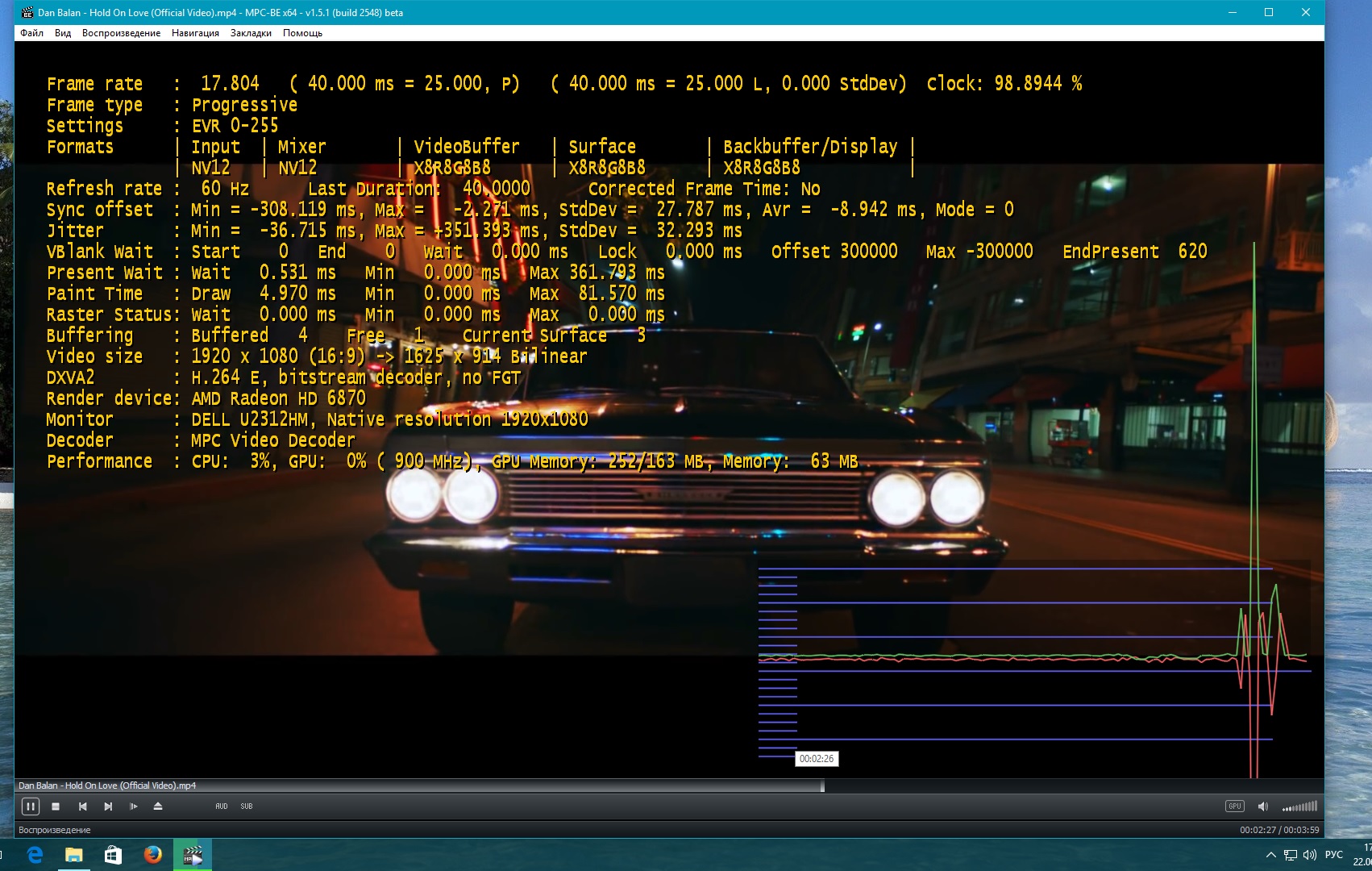This screenshot has height=871, width=1372.
Task: Skip to the next file
Action: tap(108, 806)
